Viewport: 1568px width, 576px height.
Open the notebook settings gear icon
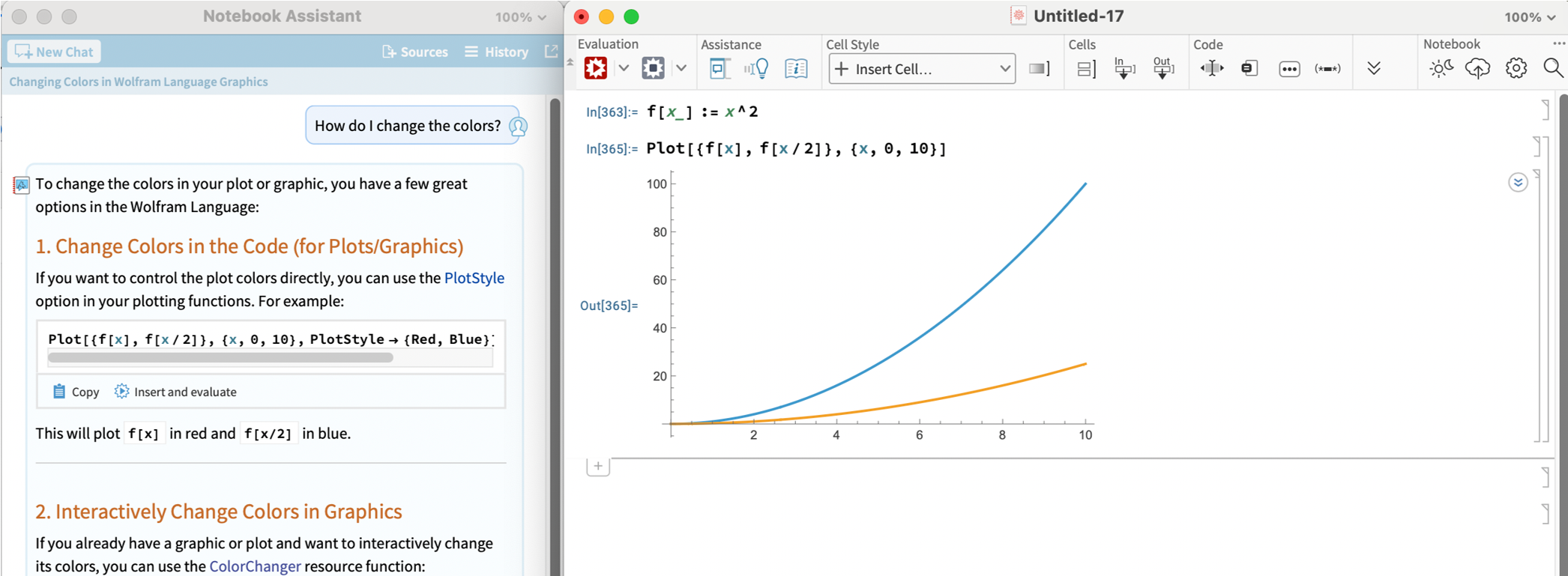pyautogui.click(x=1516, y=69)
